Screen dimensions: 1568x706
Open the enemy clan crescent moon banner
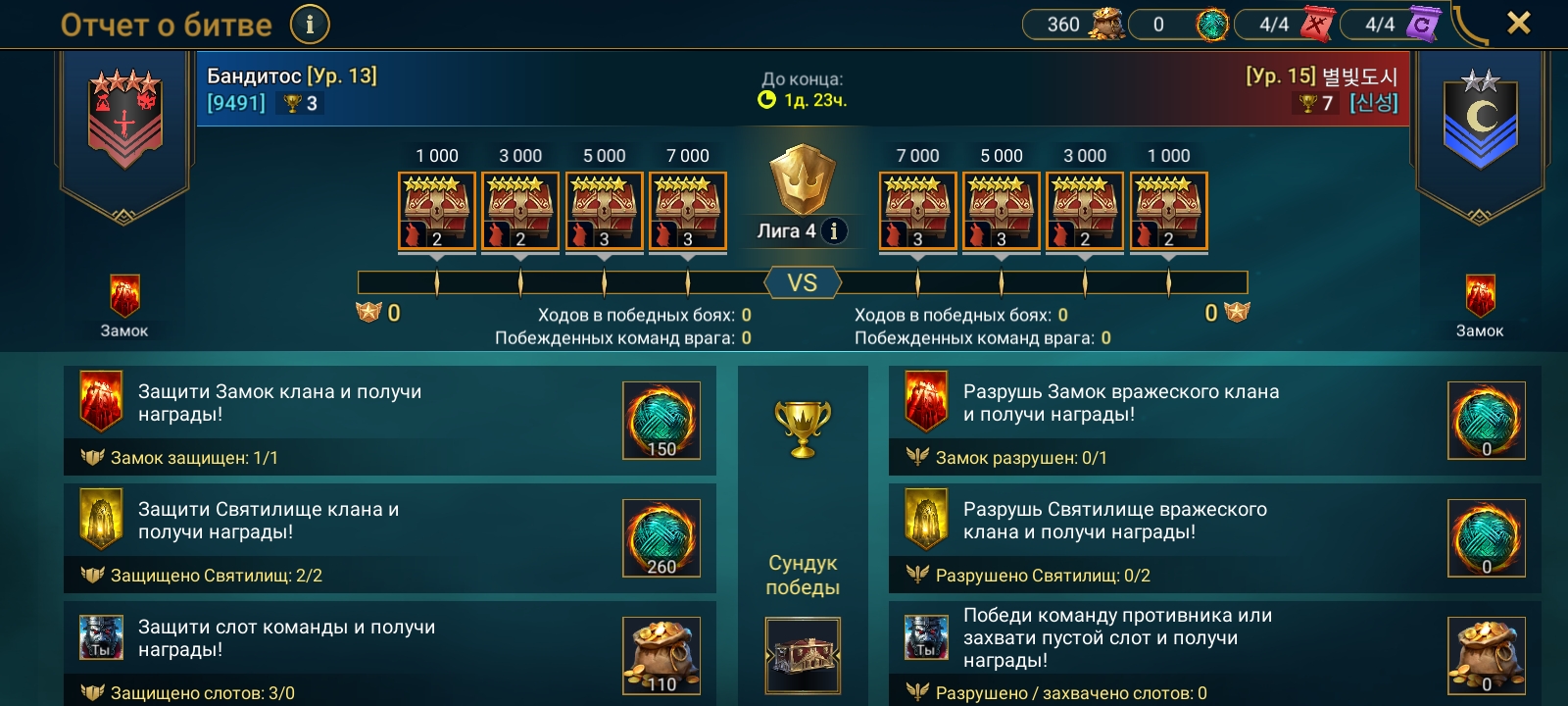[1481, 119]
